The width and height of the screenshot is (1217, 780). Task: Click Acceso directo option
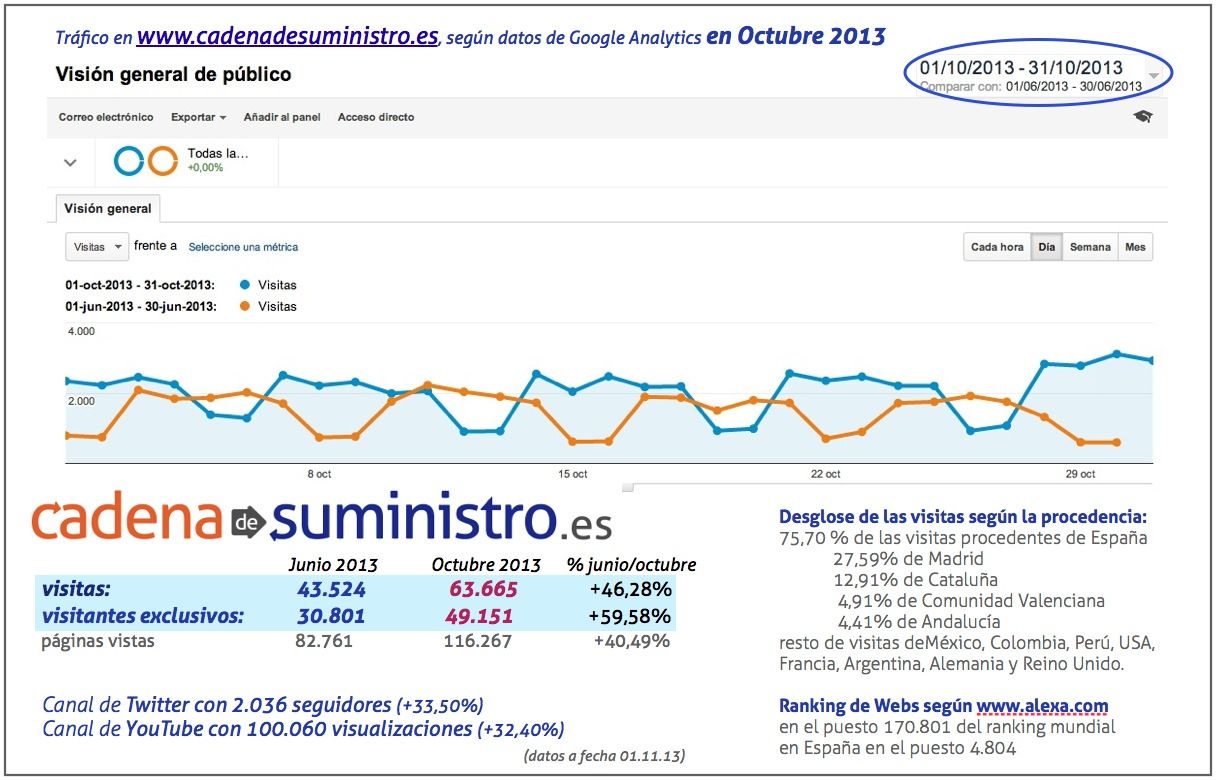[x=376, y=117]
